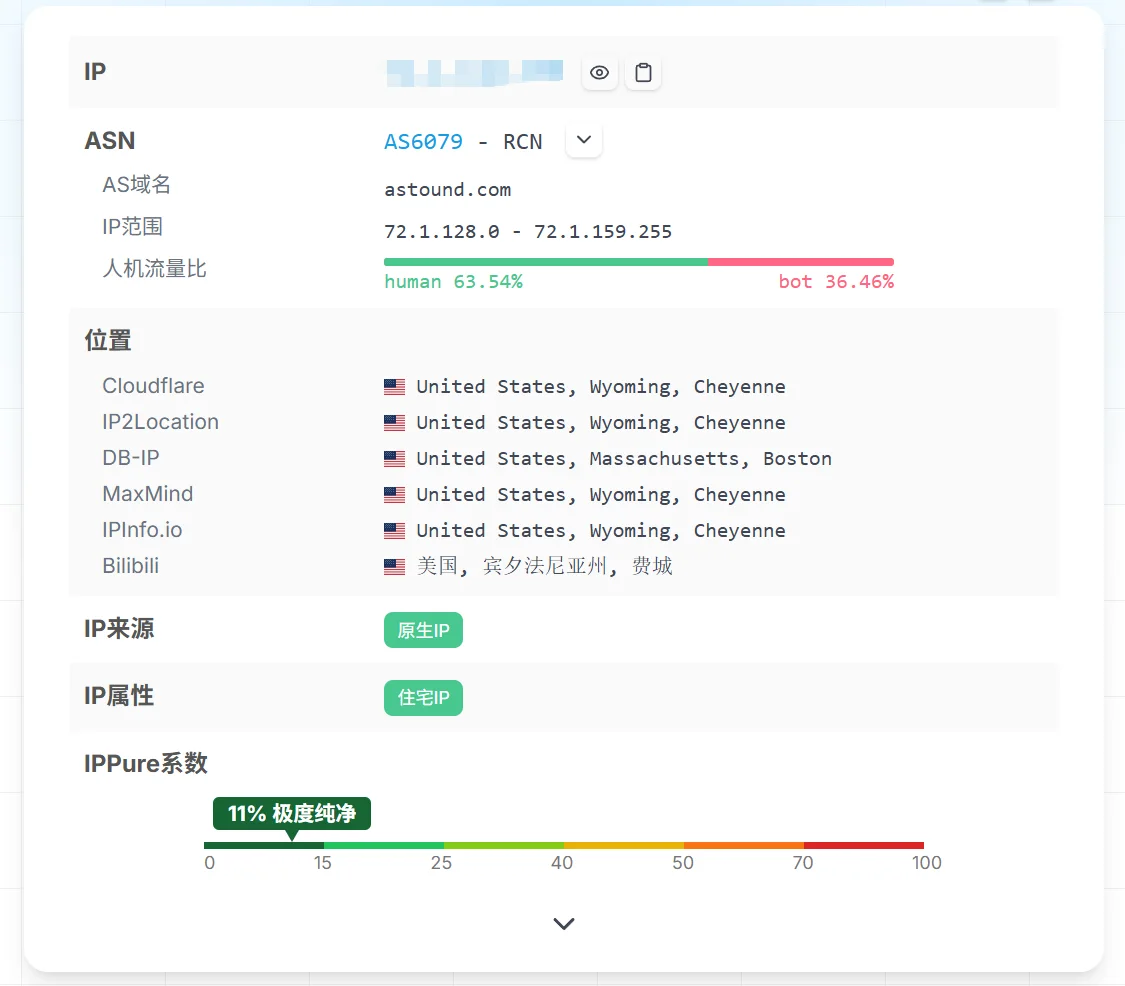1125x986 pixels.
Task: Click the 原生IP source badge
Action: 423,630
